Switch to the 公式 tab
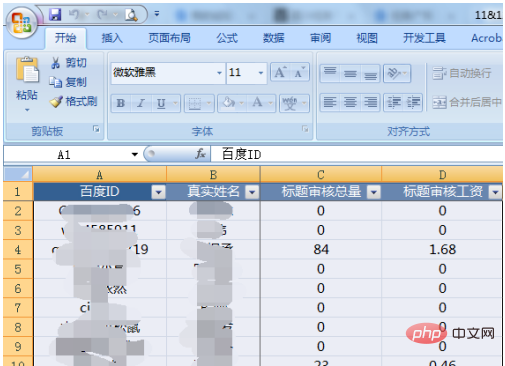 [x=227, y=38]
